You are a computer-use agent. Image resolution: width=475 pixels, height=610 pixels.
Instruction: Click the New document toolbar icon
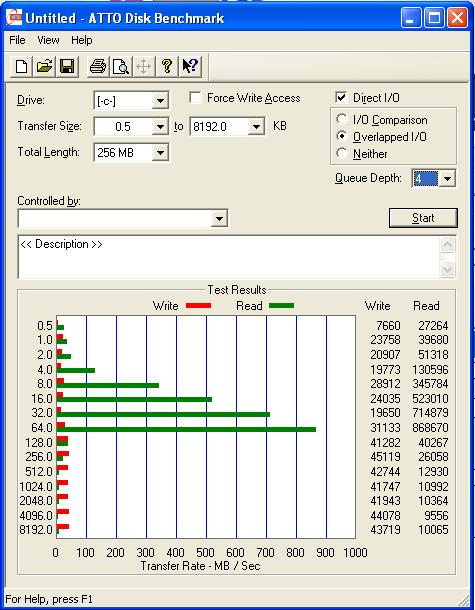point(21,67)
